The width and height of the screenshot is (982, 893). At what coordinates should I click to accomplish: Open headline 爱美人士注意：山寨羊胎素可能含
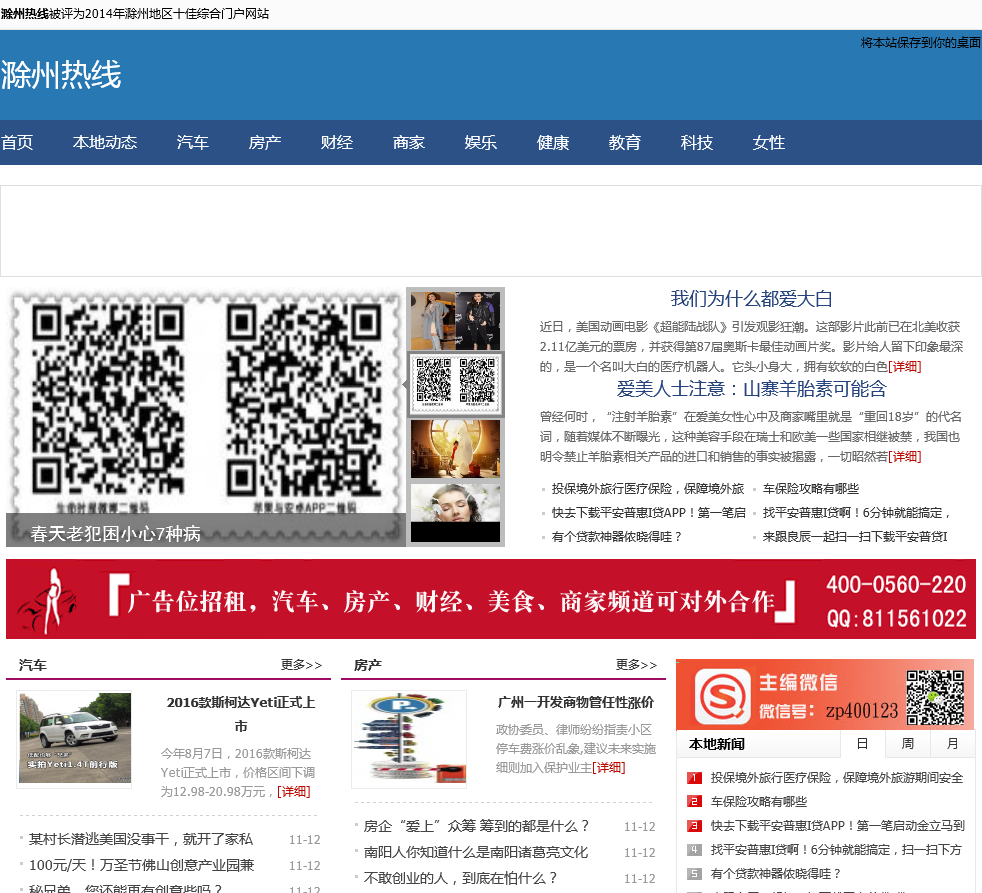pos(752,389)
